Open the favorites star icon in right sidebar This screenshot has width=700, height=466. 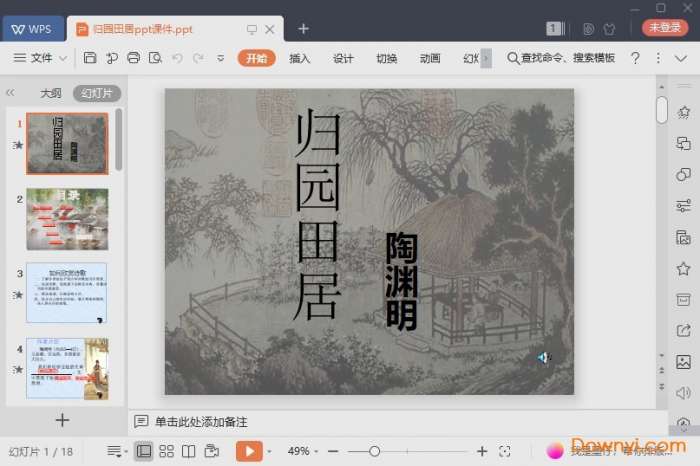pyautogui.click(x=683, y=269)
